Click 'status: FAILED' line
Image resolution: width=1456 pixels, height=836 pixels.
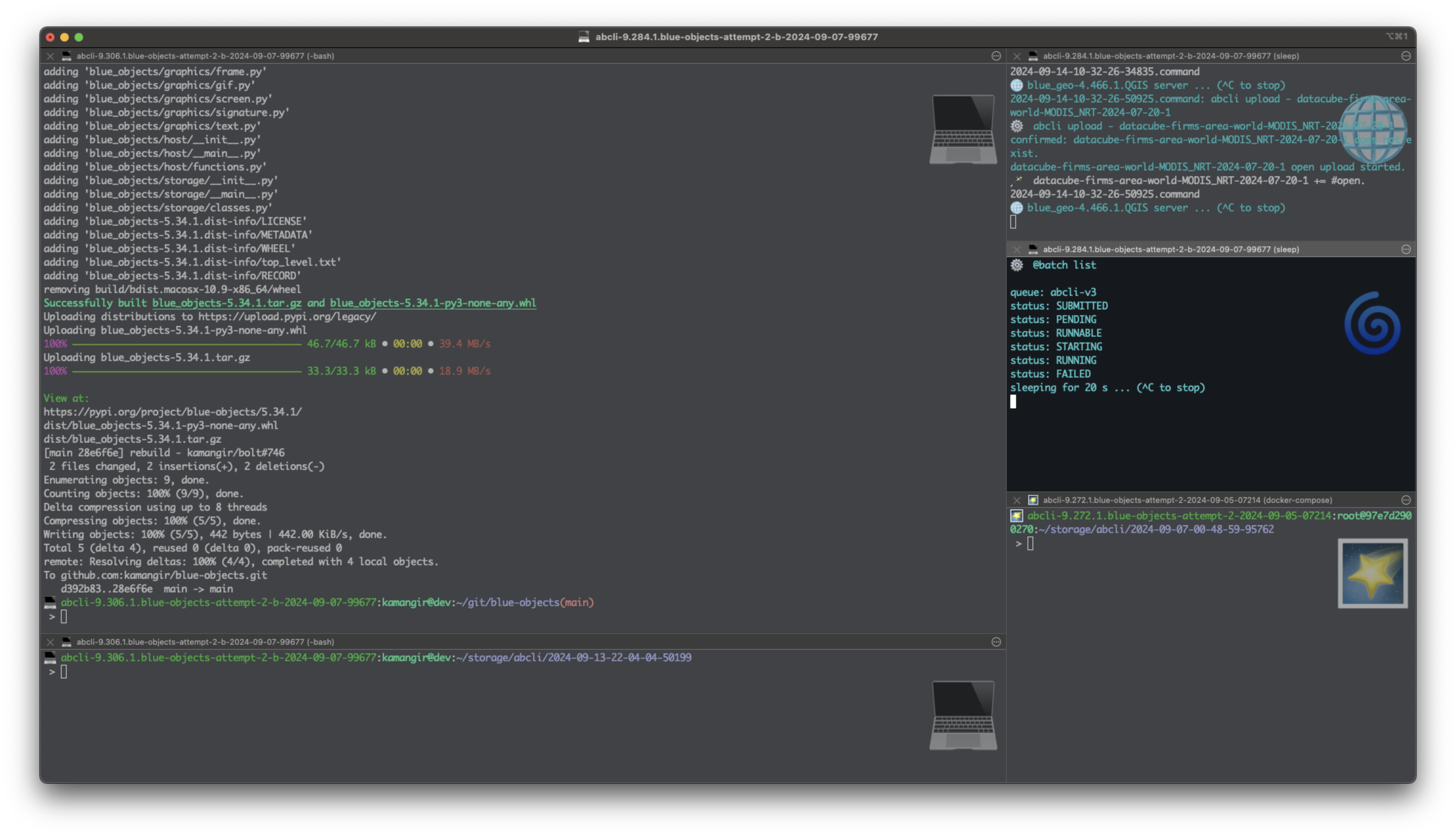1050,374
